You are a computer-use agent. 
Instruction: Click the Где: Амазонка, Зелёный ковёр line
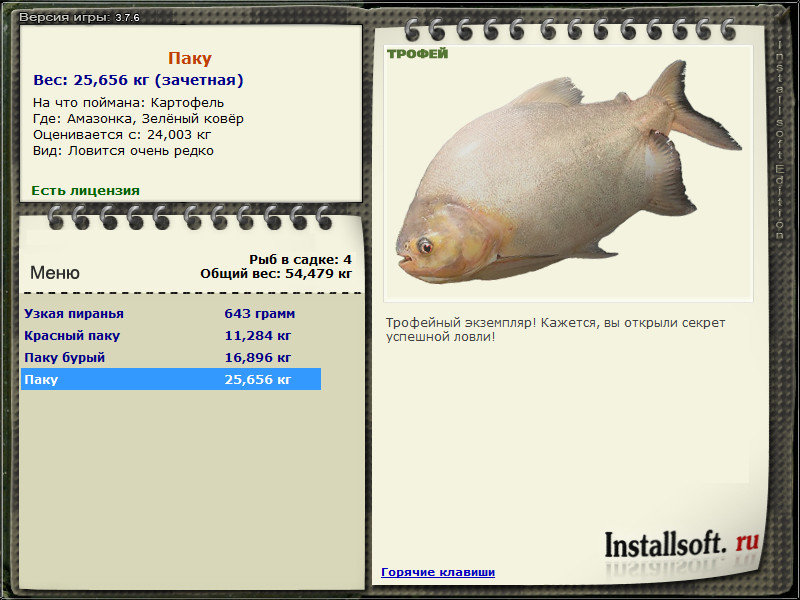[138, 119]
